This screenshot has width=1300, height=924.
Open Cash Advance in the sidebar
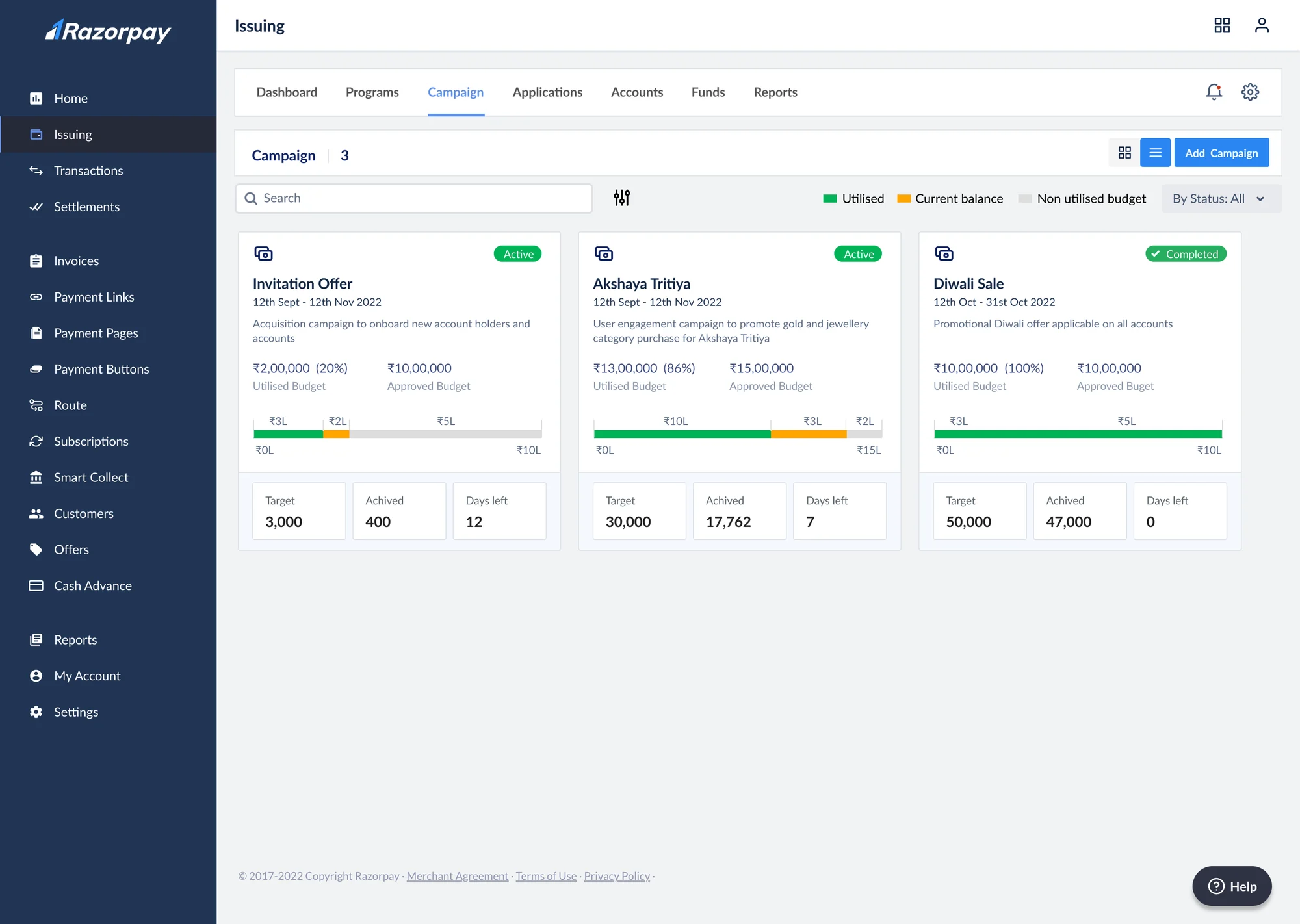point(108,585)
